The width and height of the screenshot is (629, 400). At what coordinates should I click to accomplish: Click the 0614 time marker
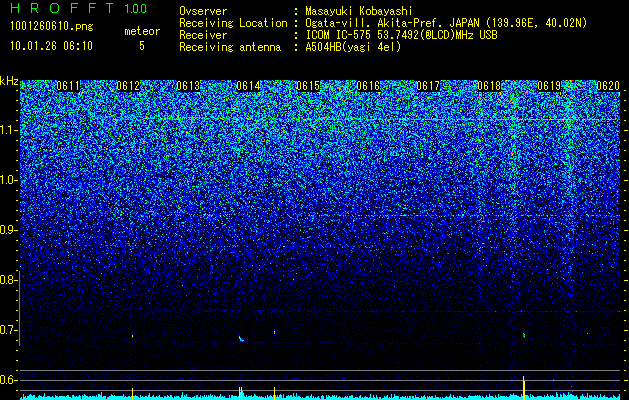point(248,86)
